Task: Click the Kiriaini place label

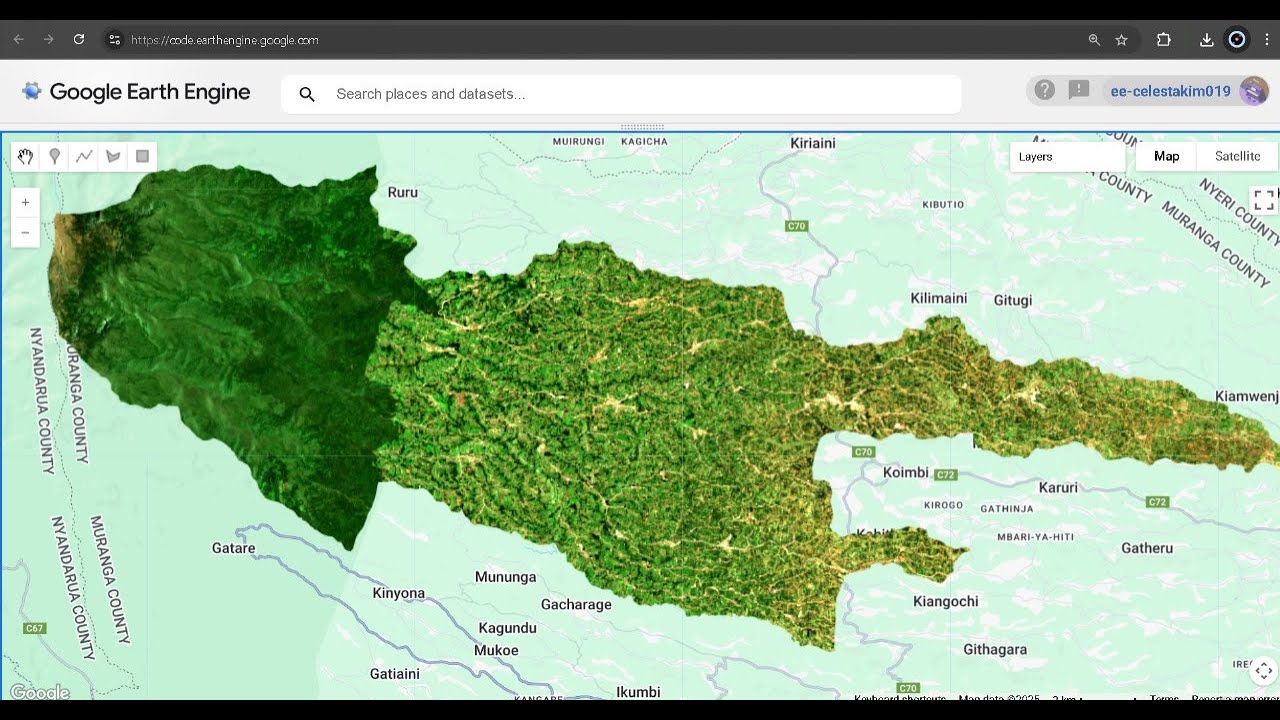Action: pos(813,143)
